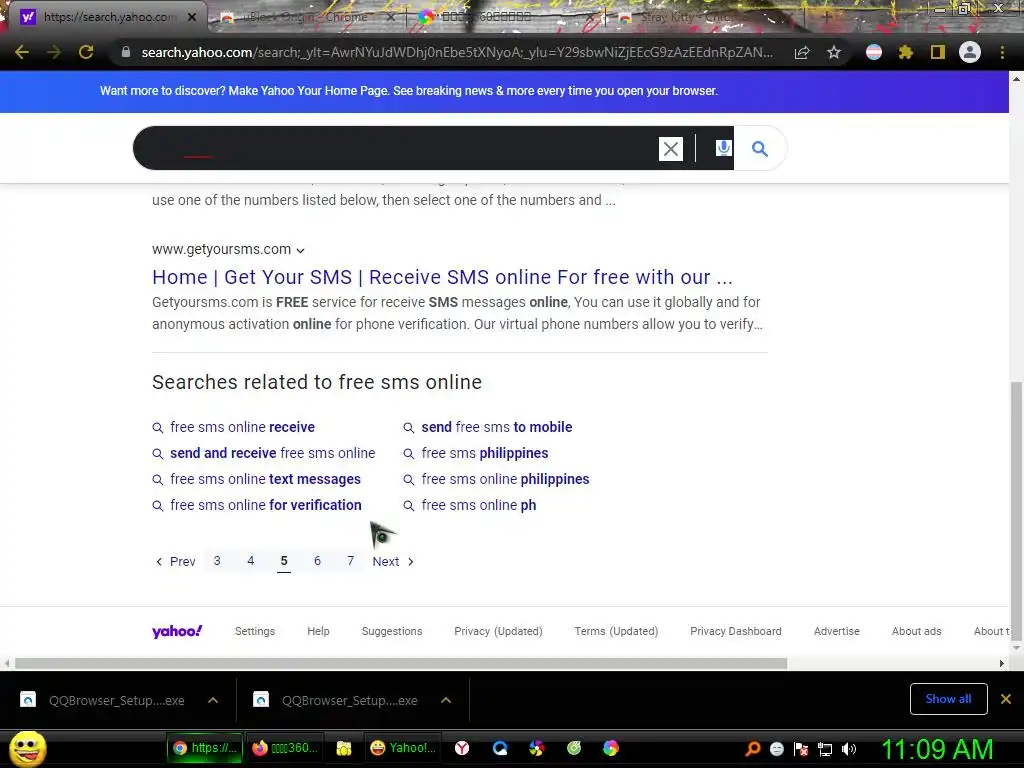
Task: Submit search with the magnifier button
Action: point(760,148)
